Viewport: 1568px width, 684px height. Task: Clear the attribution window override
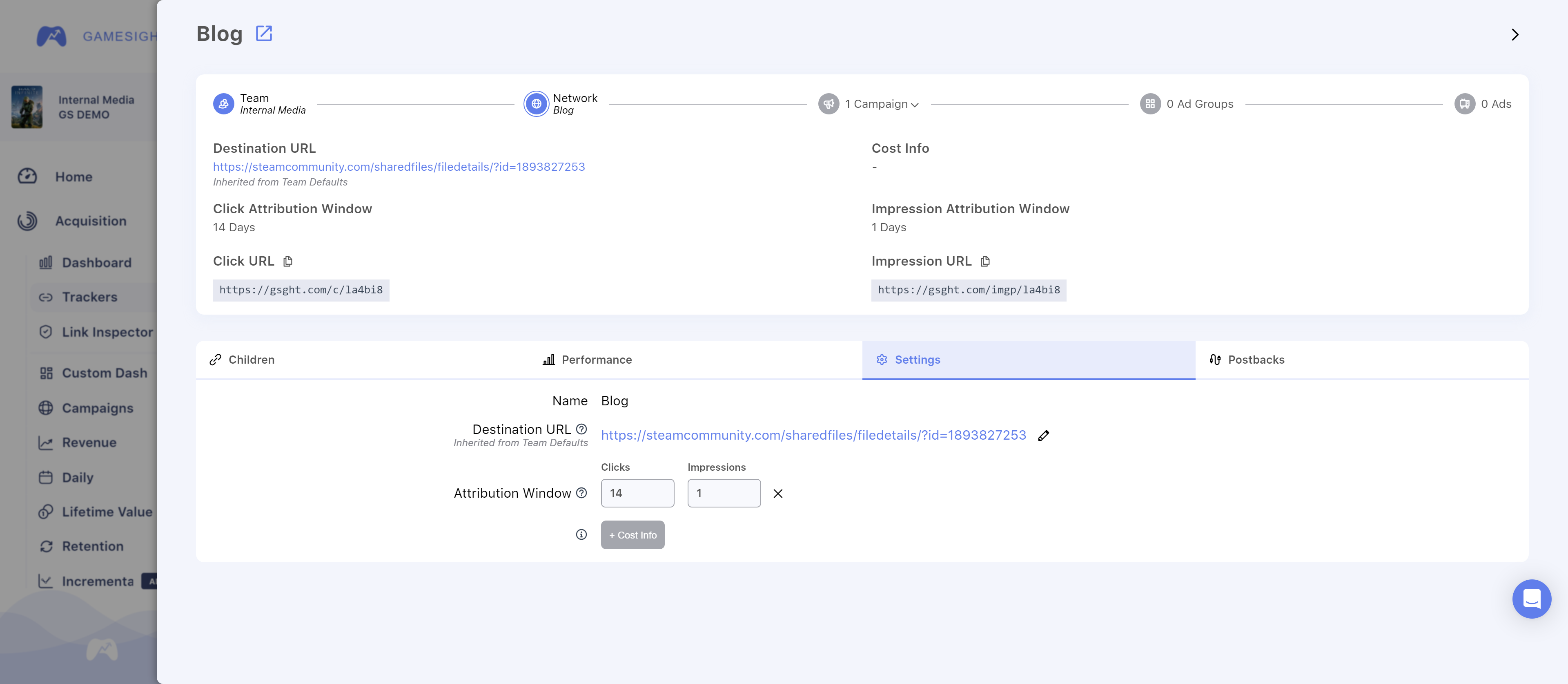(778, 494)
